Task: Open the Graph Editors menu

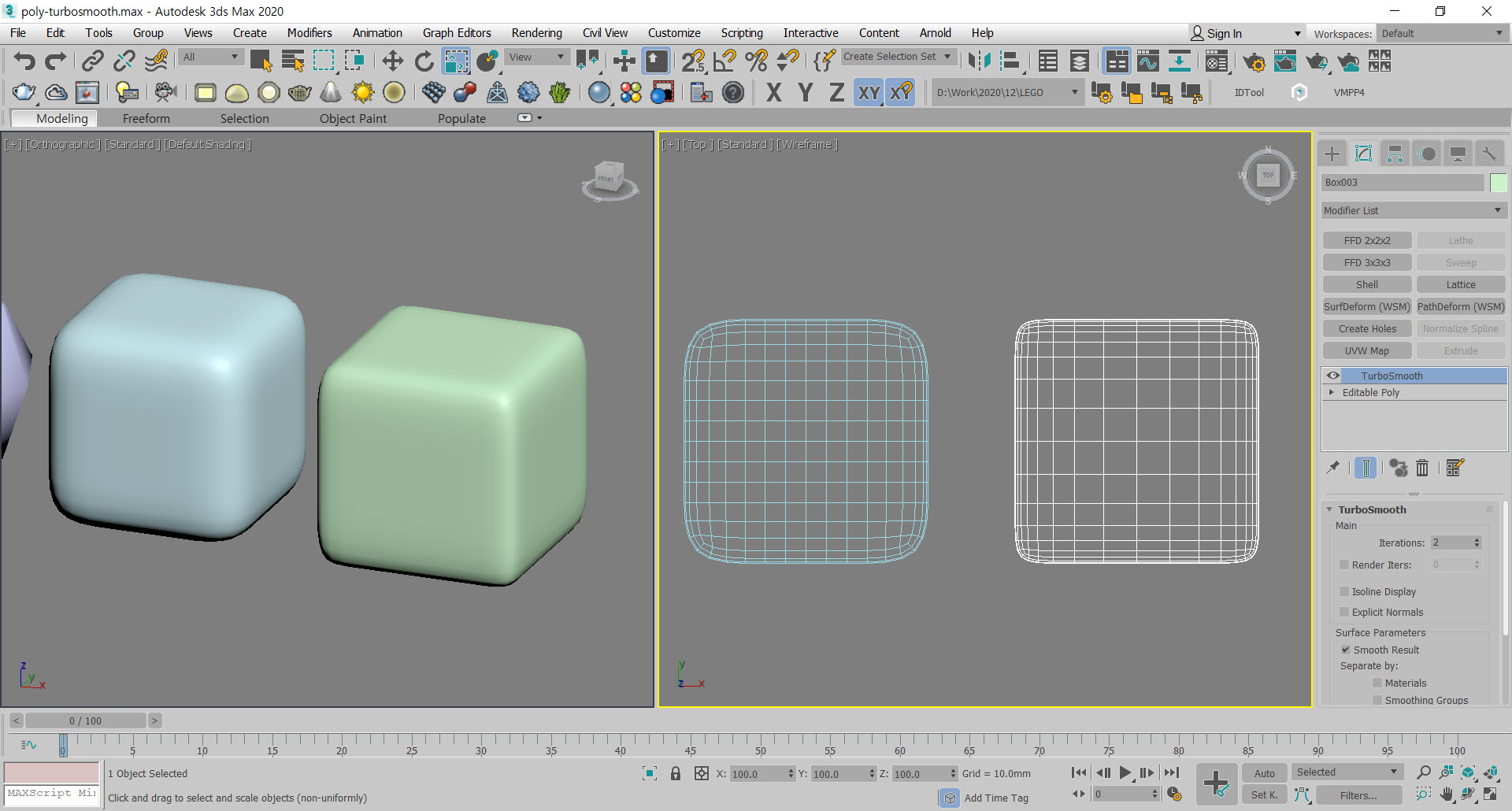Action: (457, 33)
